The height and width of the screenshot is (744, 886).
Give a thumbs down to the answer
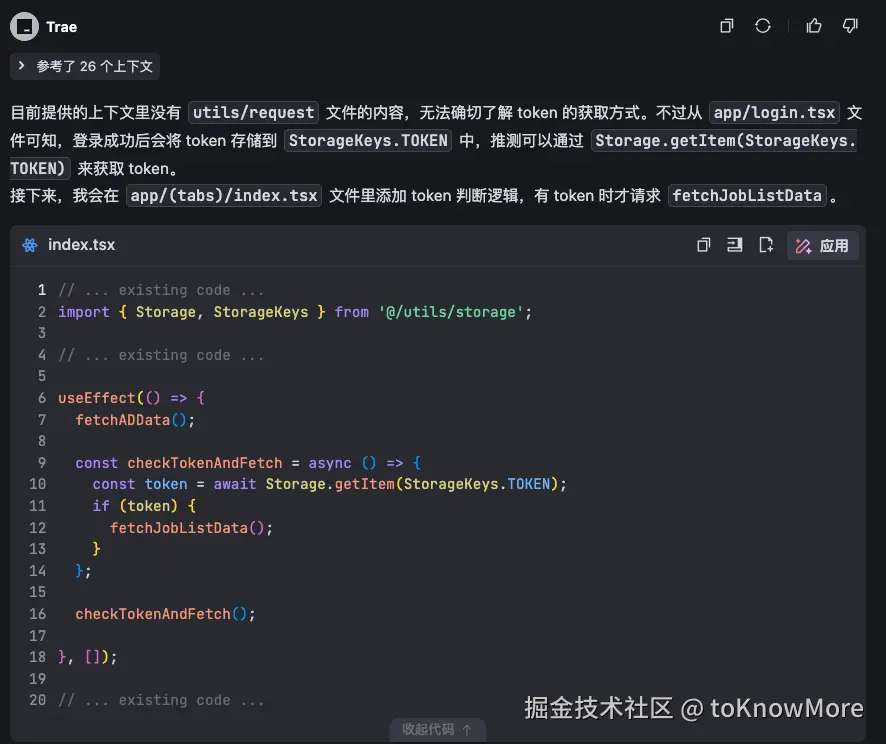click(x=849, y=26)
